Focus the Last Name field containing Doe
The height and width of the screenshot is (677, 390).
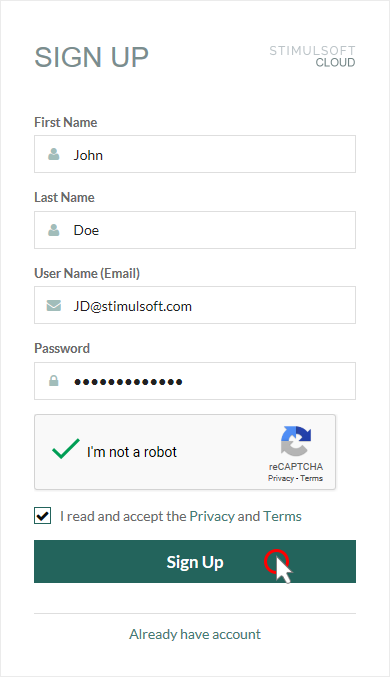(x=195, y=230)
